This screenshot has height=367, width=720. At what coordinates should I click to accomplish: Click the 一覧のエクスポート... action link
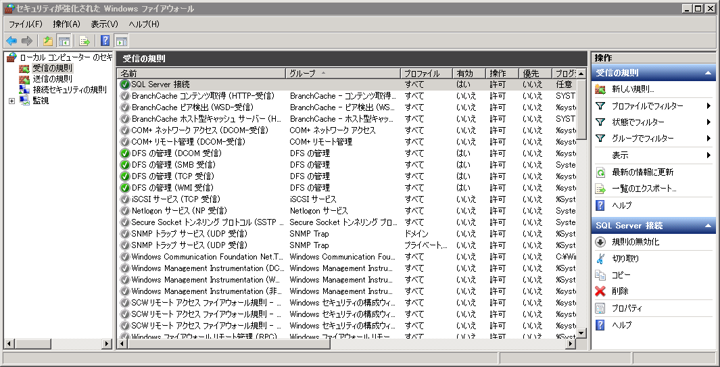point(644,188)
